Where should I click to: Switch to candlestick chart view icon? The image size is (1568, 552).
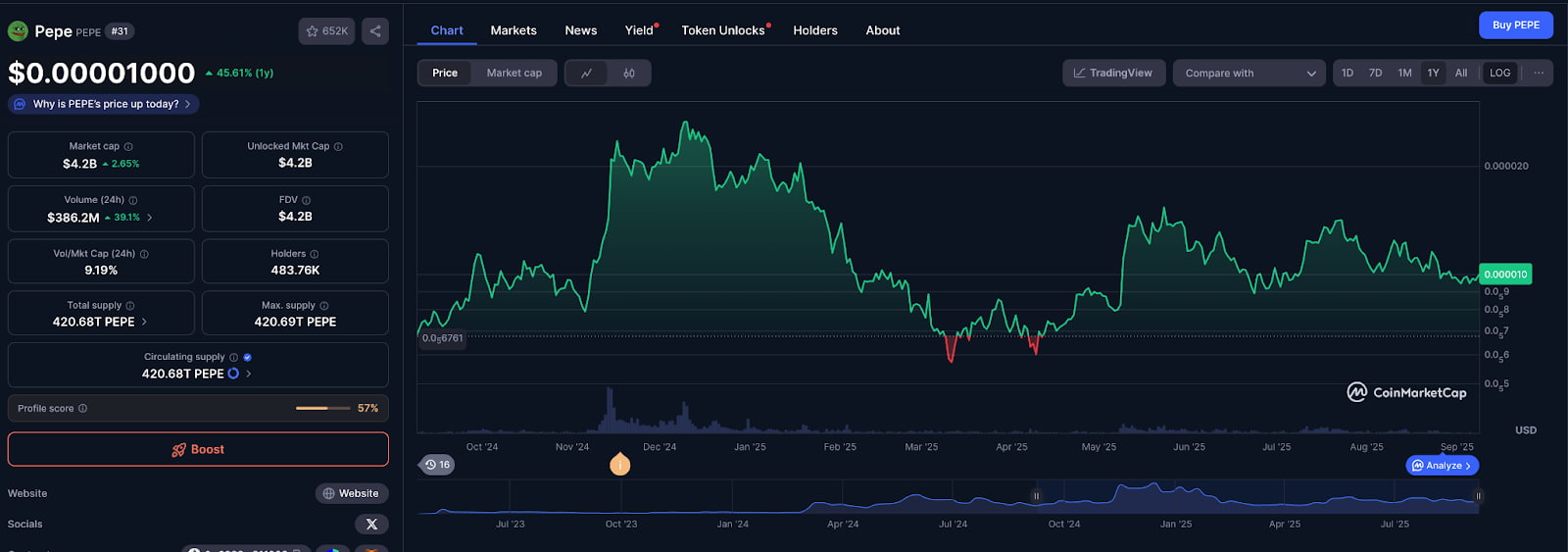tap(629, 73)
